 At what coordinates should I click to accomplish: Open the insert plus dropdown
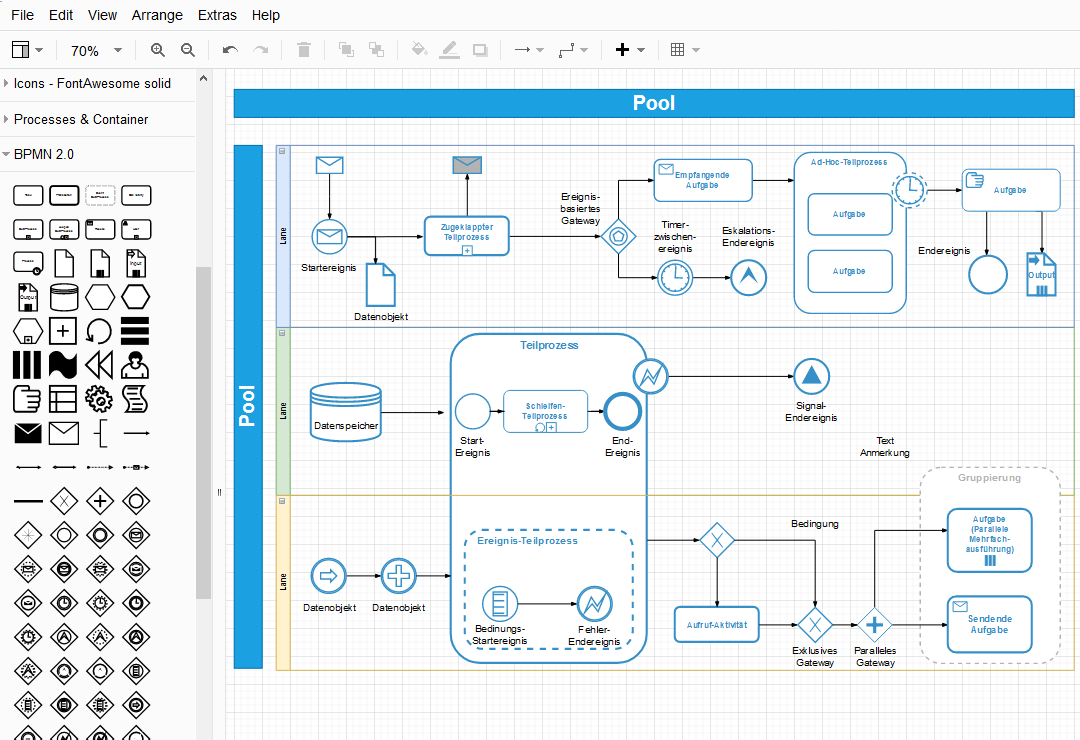(630, 50)
